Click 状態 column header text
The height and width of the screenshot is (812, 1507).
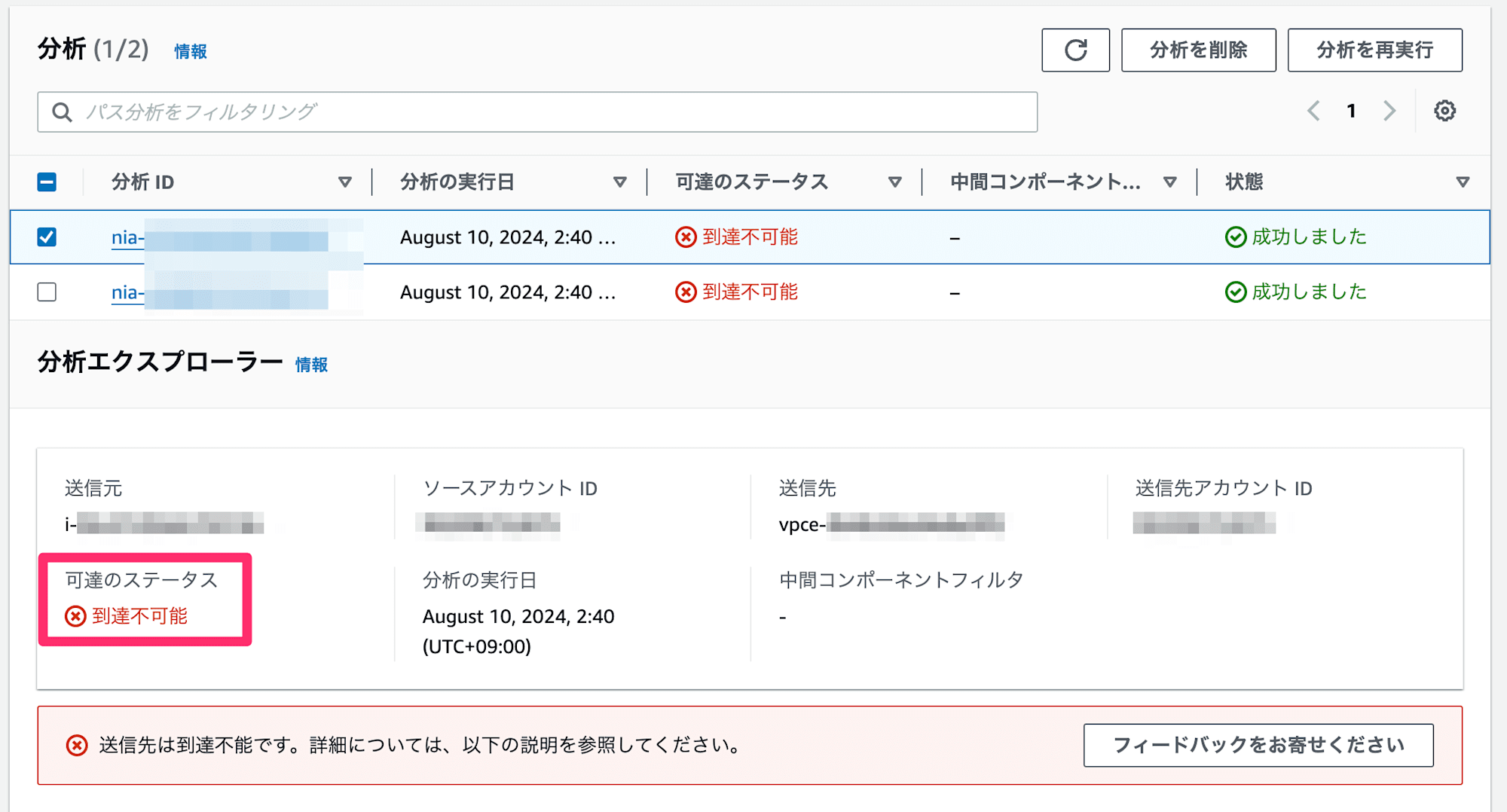pyautogui.click(x=1244, y=182)
